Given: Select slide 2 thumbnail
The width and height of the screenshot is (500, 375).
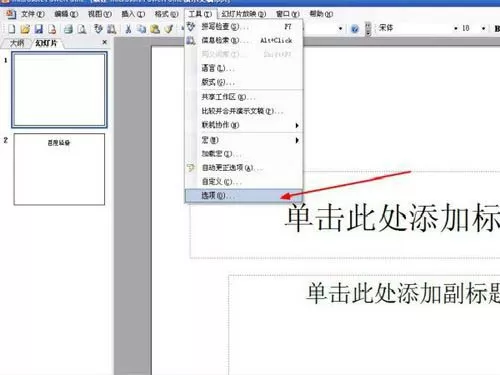Looking at the screenshot, I should pyautogui.click(x=59, y=169).
